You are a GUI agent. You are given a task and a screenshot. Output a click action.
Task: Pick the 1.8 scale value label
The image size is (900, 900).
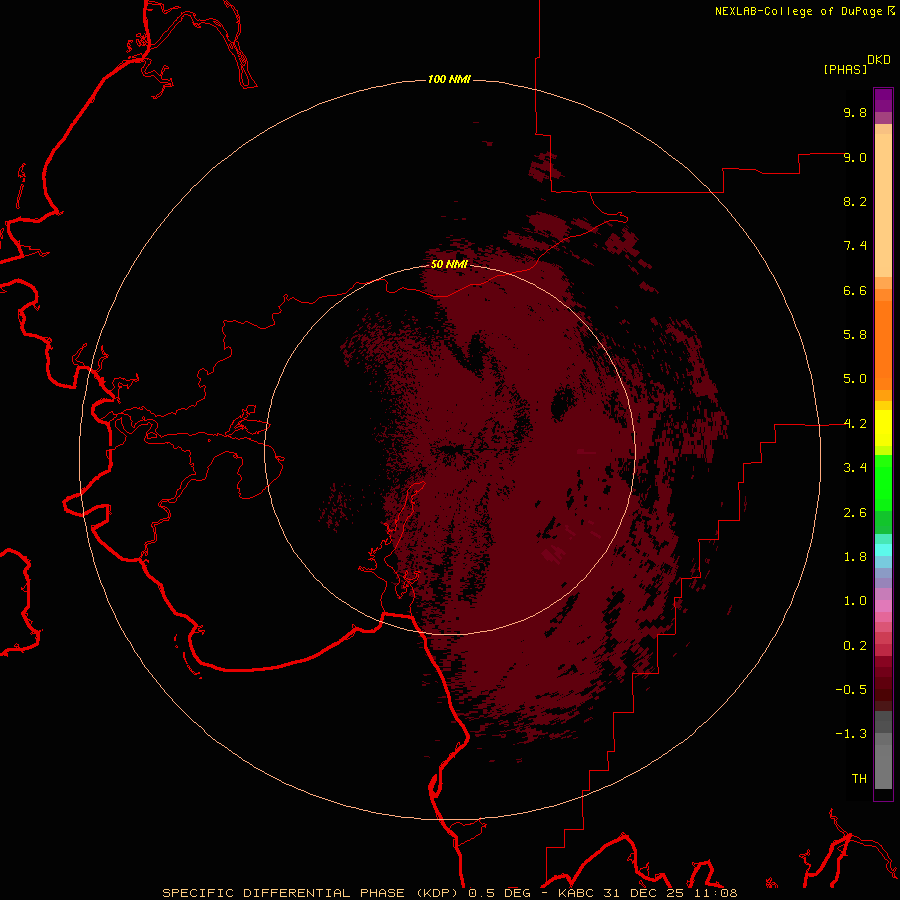point(855,557)
